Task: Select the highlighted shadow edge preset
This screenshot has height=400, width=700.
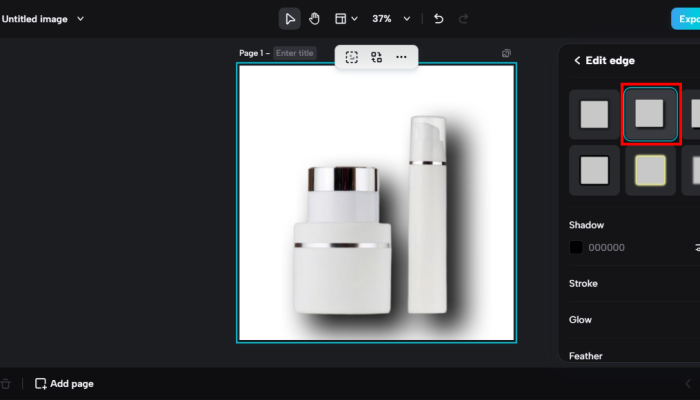Action: tap(650, 114)
